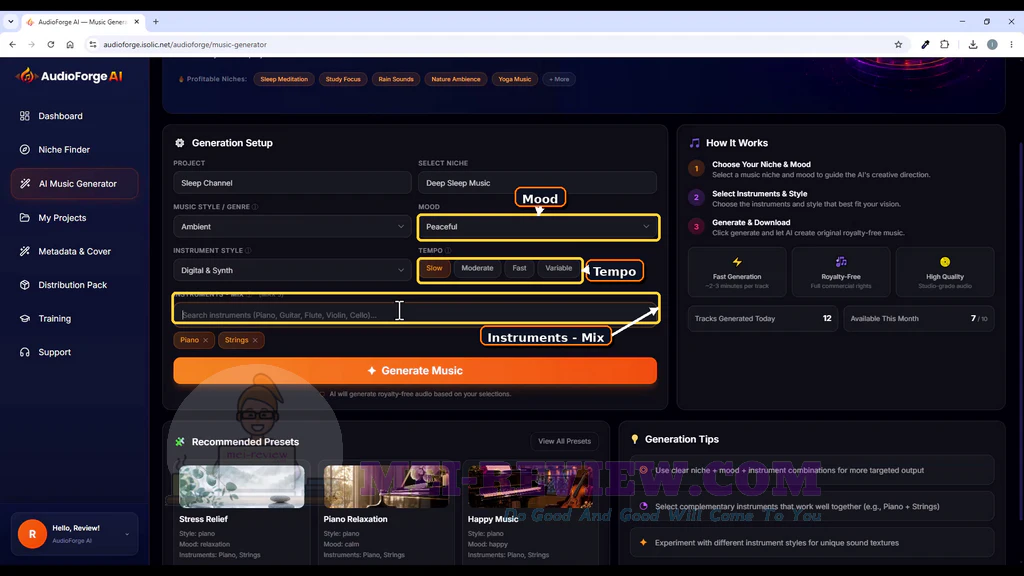Click the Project field Sleep Channel
This screenshot has height=576, width=1024.
click(x=292, y=183)
